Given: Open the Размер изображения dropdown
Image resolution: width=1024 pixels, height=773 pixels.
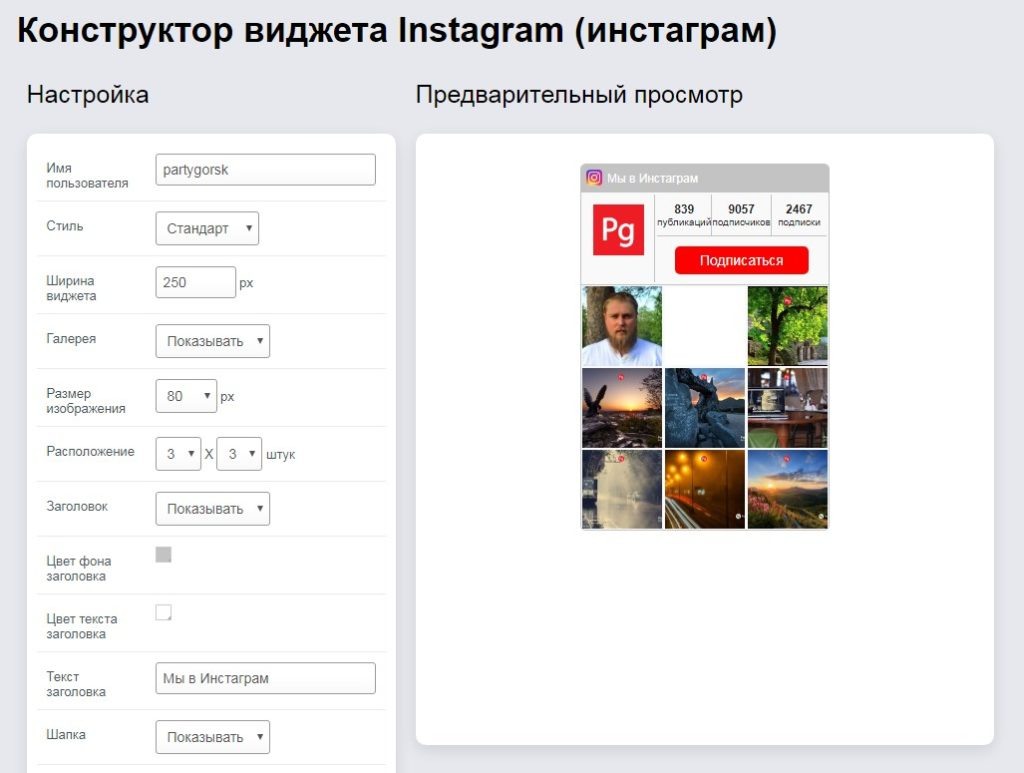Looking at the screenshot, I should 185,396.
